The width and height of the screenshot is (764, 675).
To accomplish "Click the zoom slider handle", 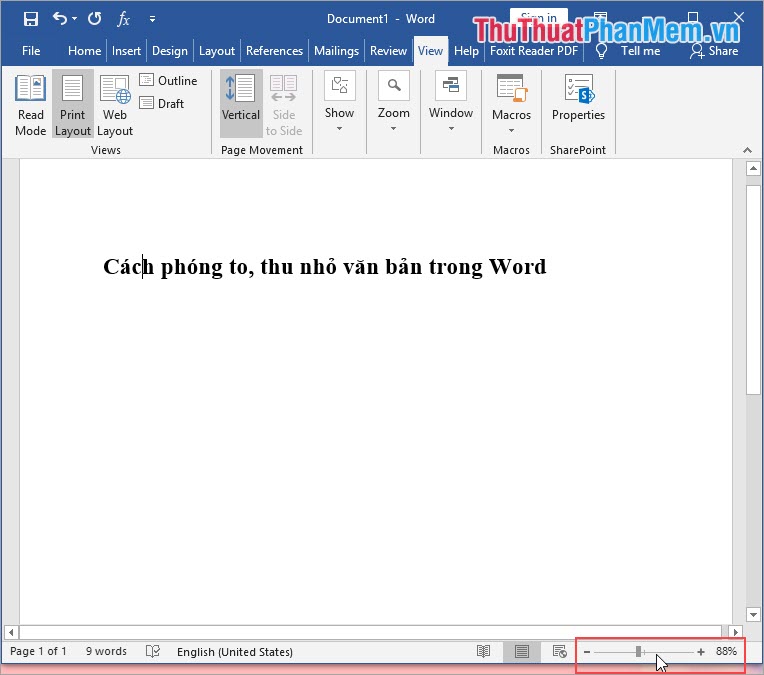I will pyautogui.click(x=638, y=652).
